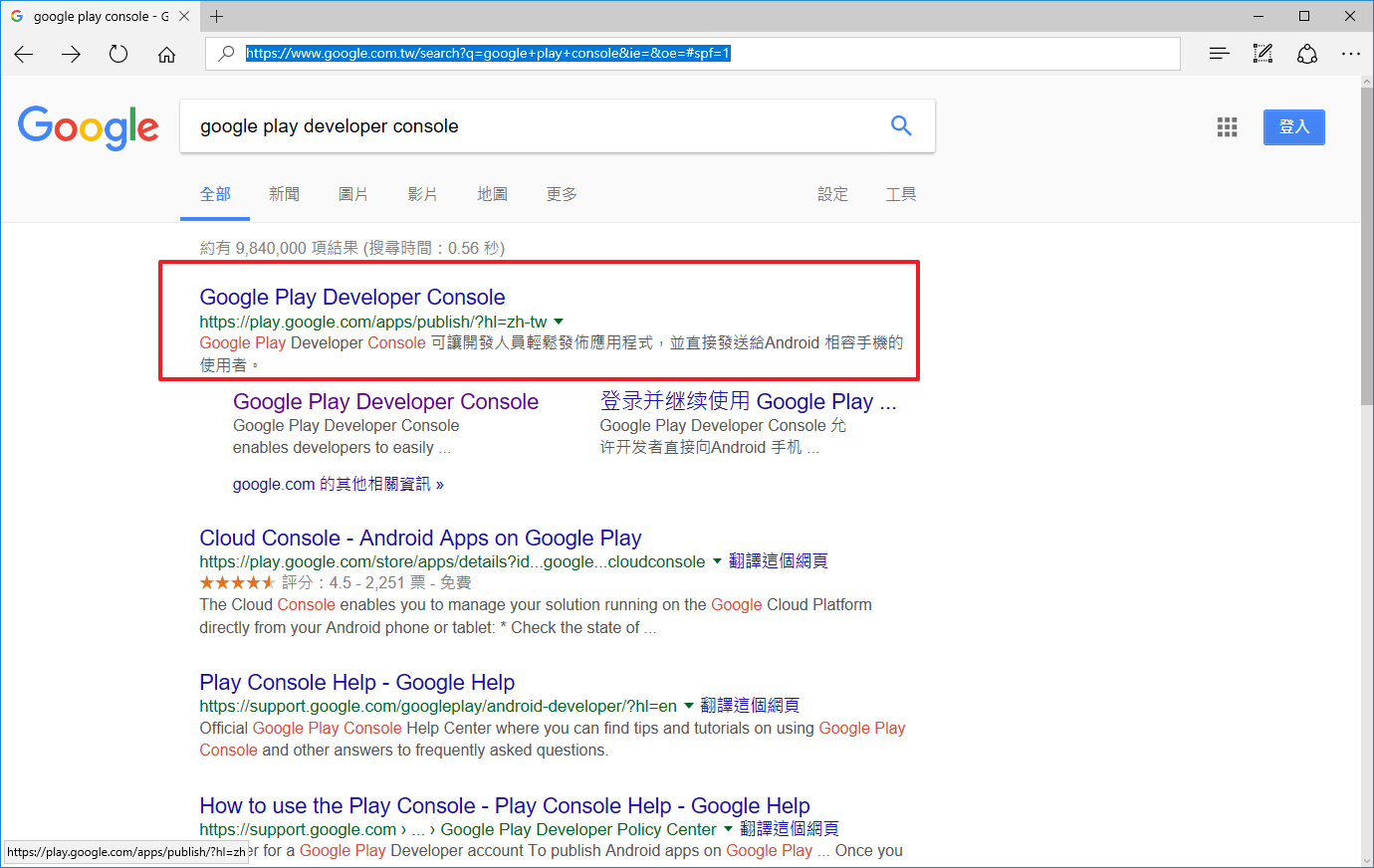Click the vertical scrollbar thumb
Viewport: 1374px width, 868px height.
click(x=1366, y=249)
